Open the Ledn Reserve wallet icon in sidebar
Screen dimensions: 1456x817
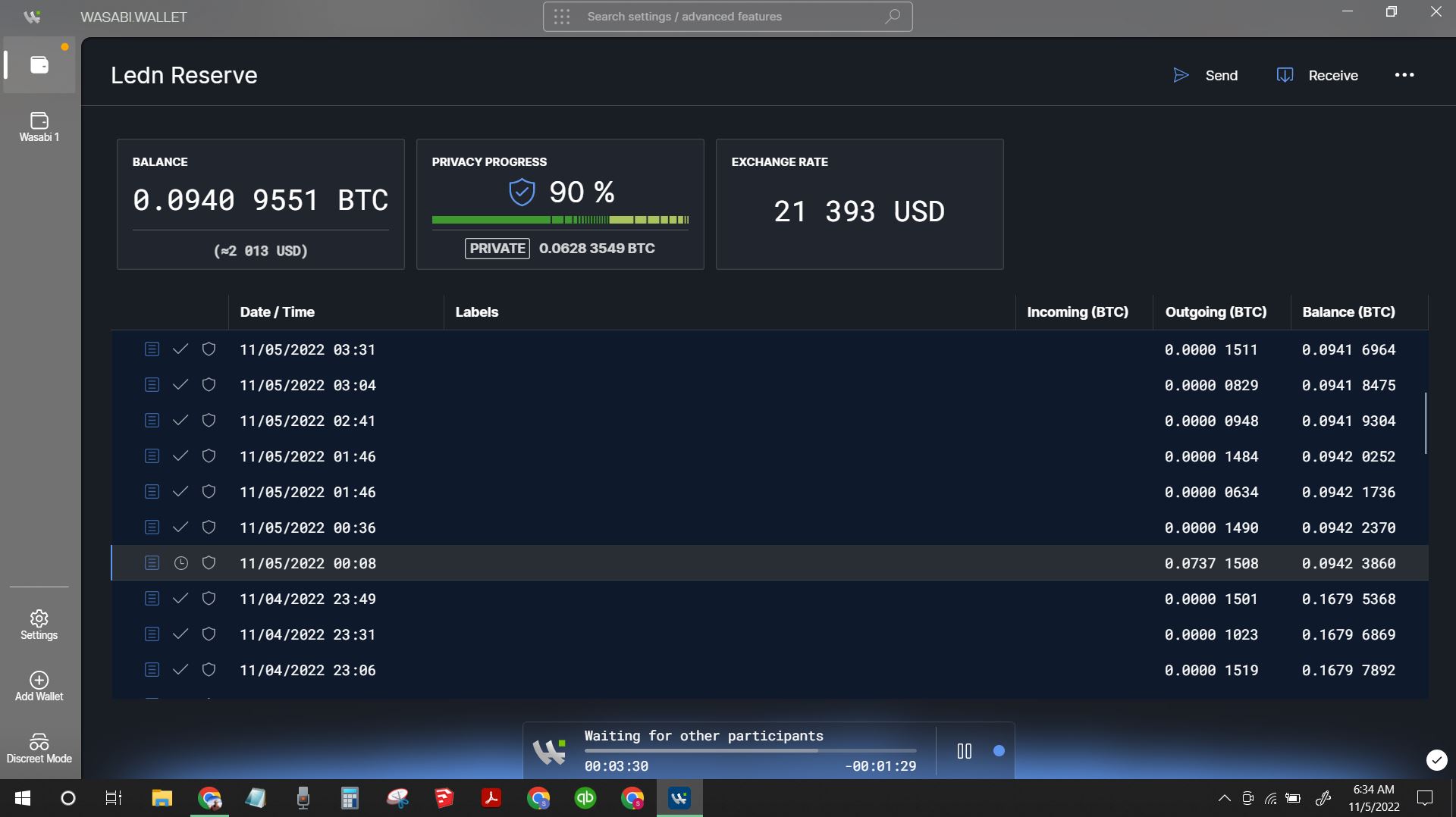pos(39,65)
